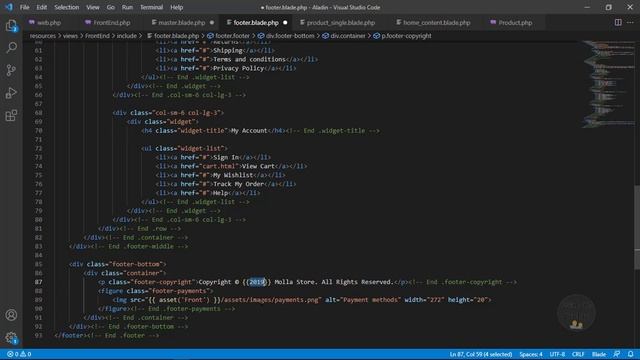Open the Extensions view
This screenshot has height=360, width=640.
(11, 116)
